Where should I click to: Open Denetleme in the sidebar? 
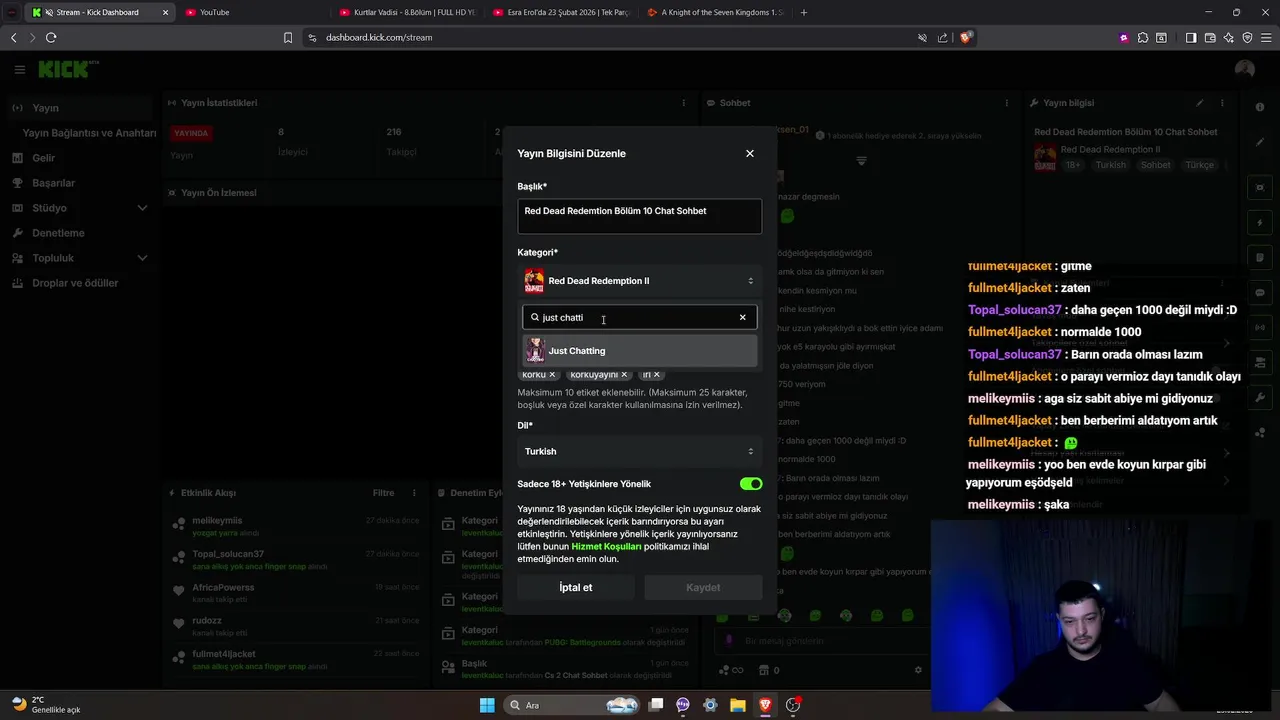coord(80,233)
